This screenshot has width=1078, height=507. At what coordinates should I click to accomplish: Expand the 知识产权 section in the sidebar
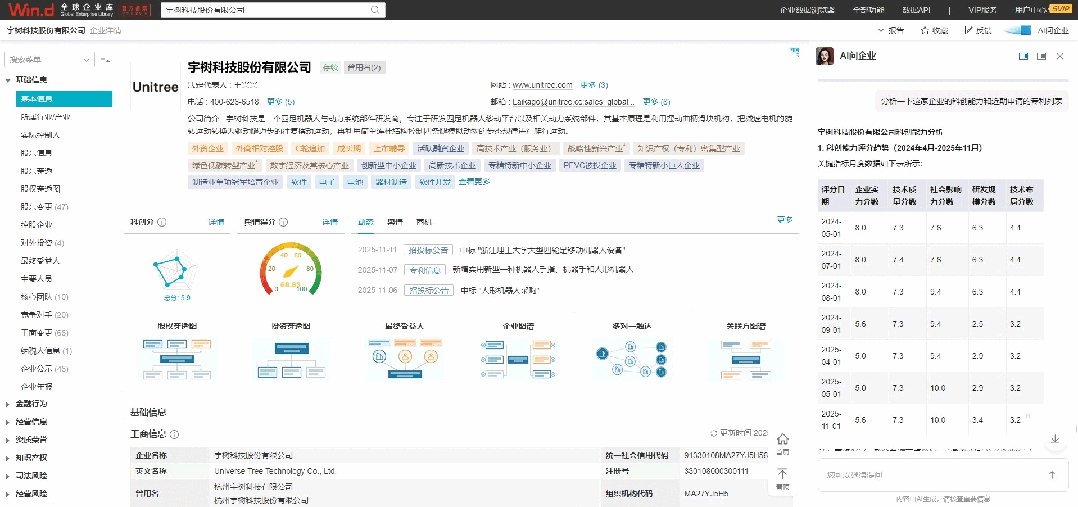(x=8, y=457)
